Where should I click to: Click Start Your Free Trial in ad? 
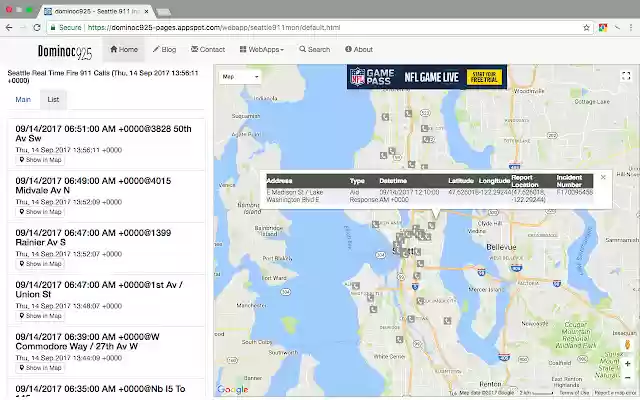pyautogui.click(x=484, y=77)
